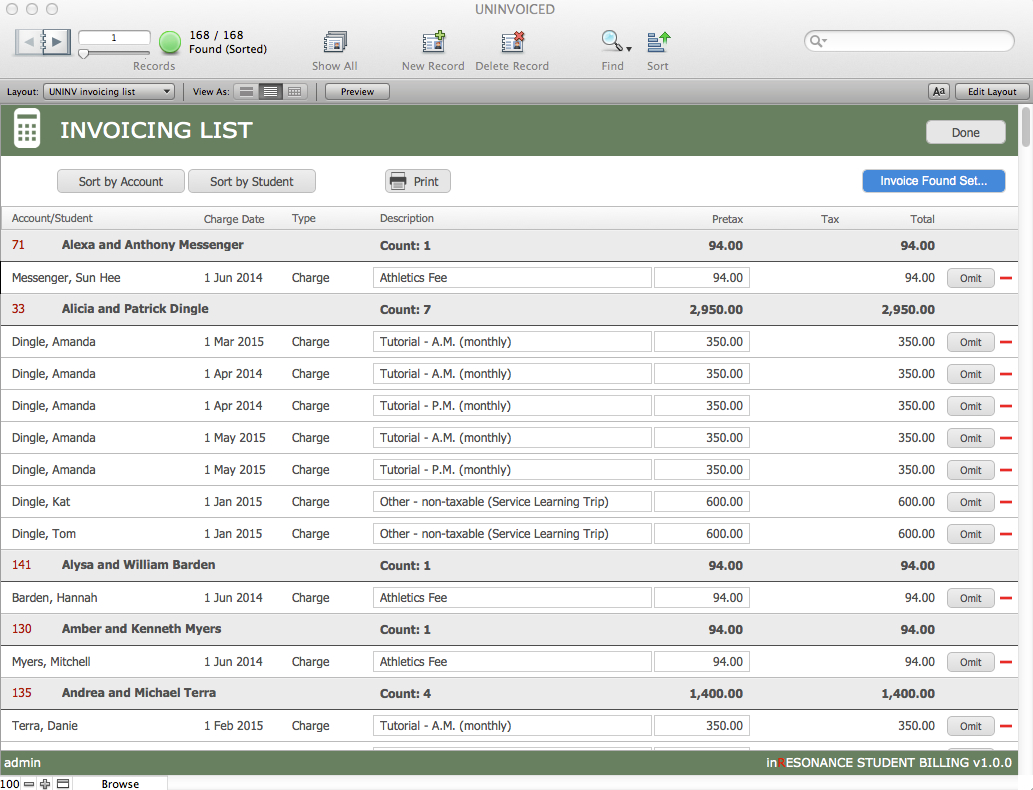The height and width of the screenshot is (790, 1033).
Task: Click the vertical scrollbar on the right
Action: 1026,127
